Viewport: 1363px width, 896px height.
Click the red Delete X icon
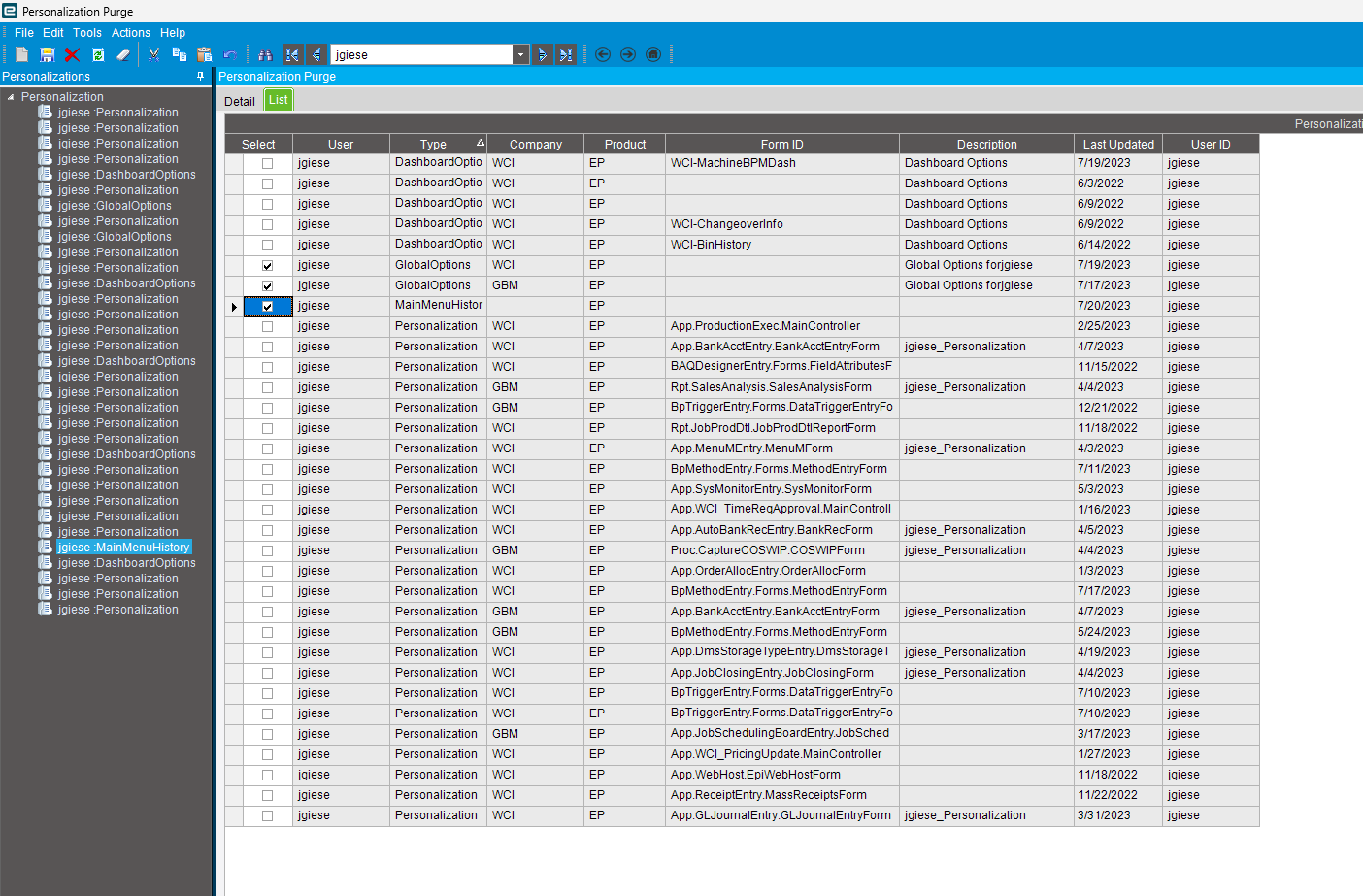(72, 55)
